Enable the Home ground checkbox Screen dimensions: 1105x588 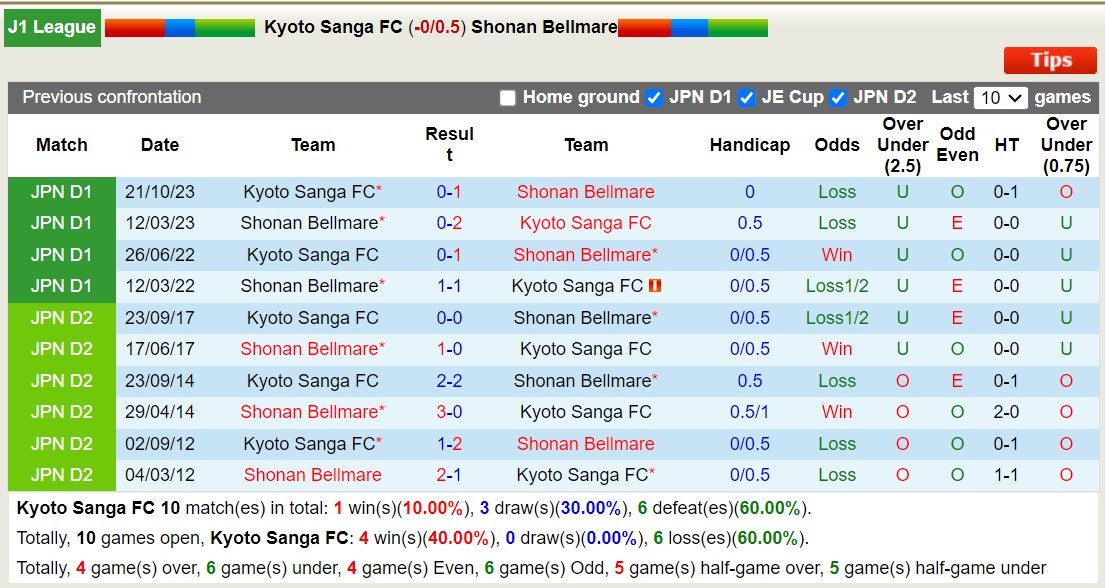tap(508, 98)
